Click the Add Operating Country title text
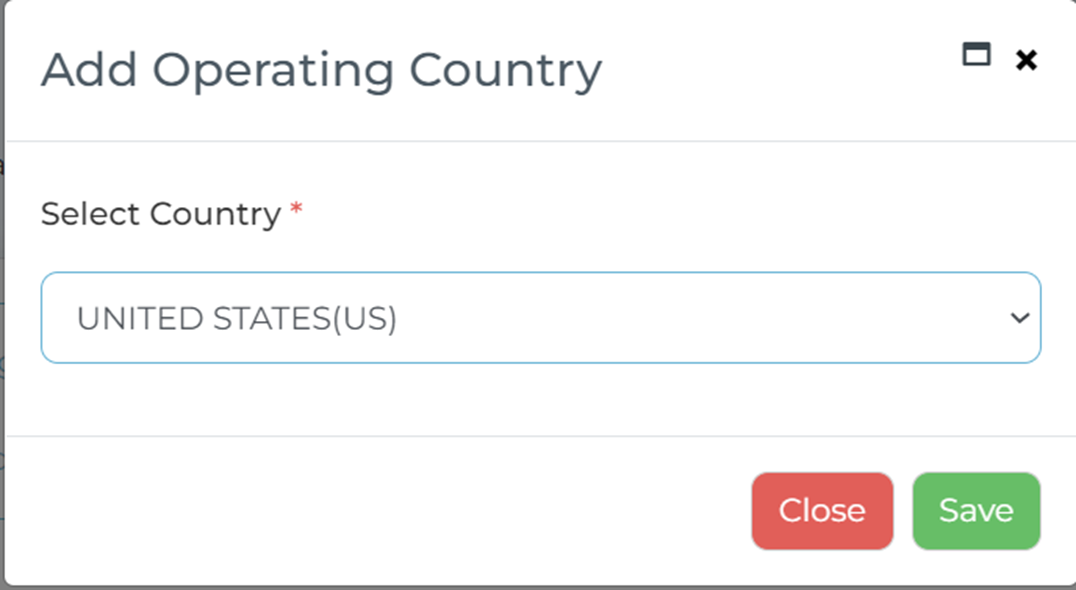Screen dimensions: 1076x590 point(321,71)
